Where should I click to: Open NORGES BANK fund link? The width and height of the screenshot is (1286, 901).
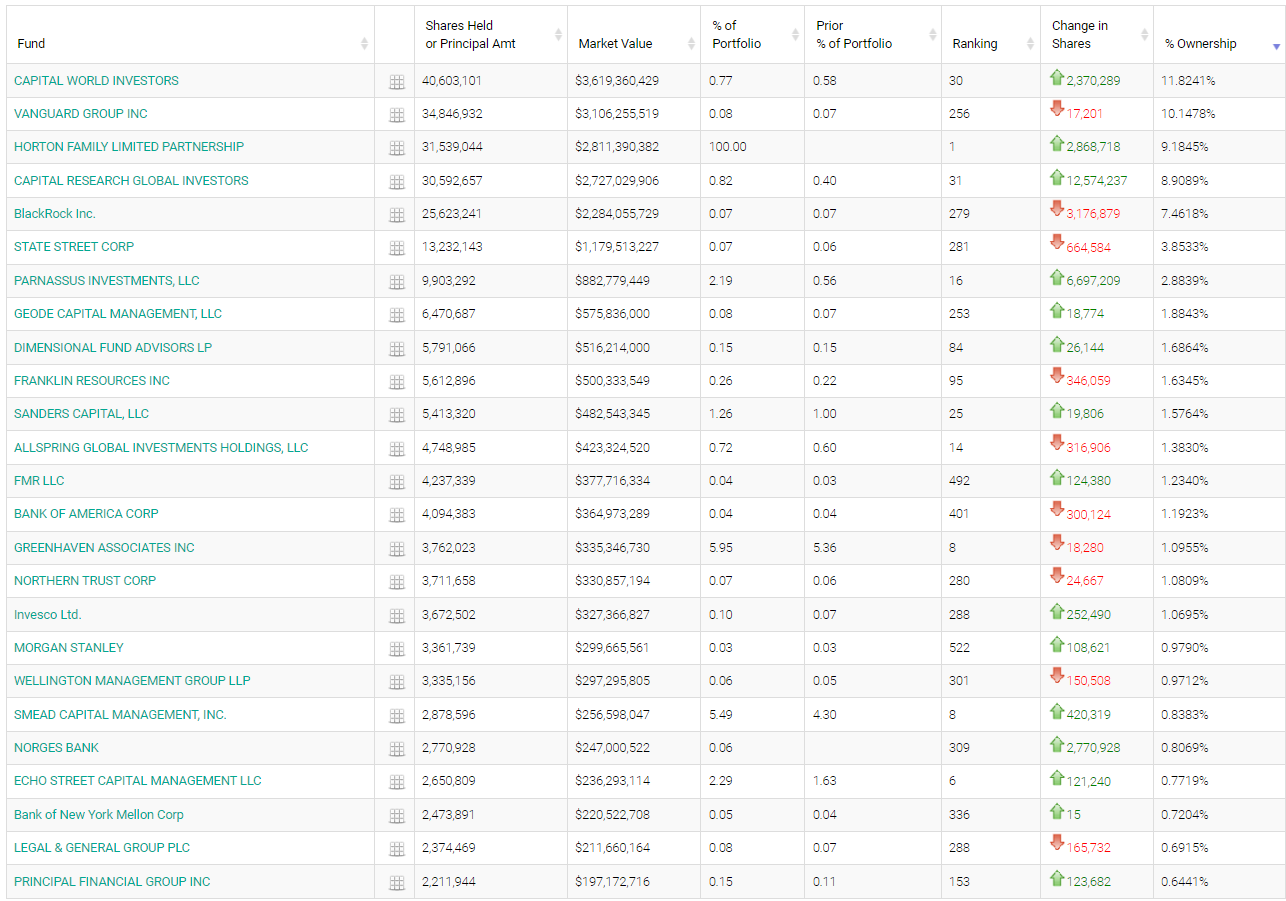pyautogui.click(x=56, y=748)
